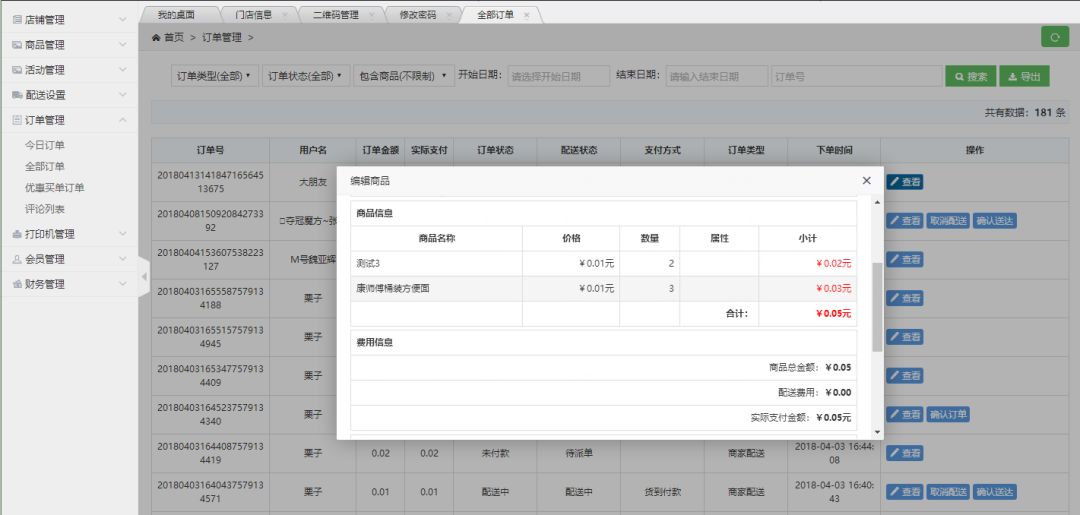1080x515 pixels.
Task: Expand the 财务管理 menu chevron
Action: [x=123, y=284]
